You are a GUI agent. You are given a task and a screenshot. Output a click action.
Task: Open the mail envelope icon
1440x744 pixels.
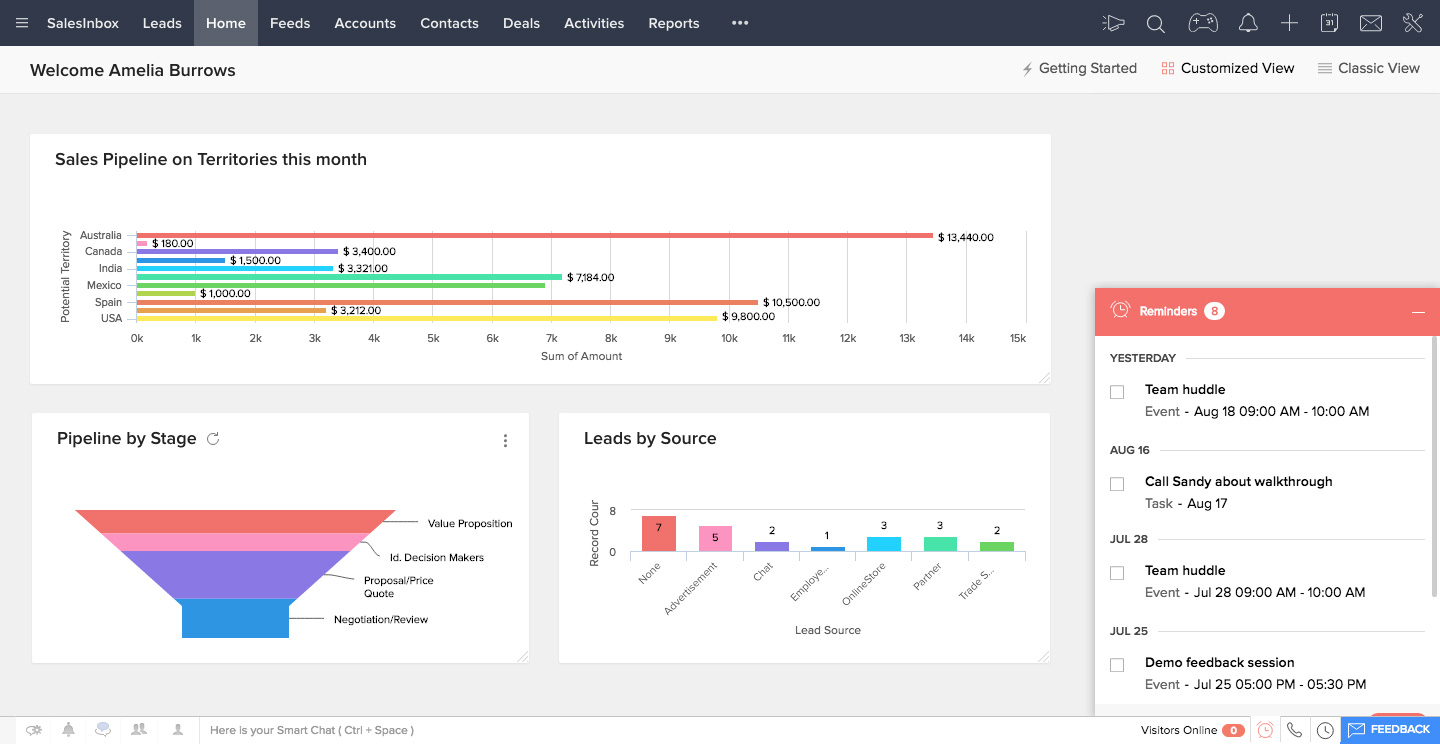click(x=1371, y=23)
